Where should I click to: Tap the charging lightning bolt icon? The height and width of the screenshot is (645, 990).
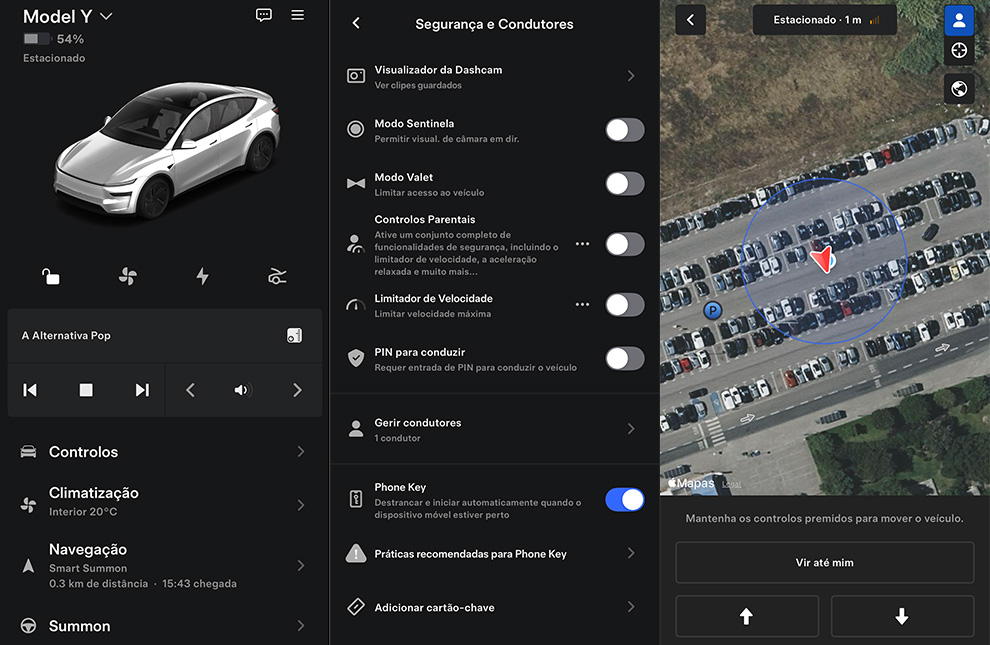[x=202, y=277]
